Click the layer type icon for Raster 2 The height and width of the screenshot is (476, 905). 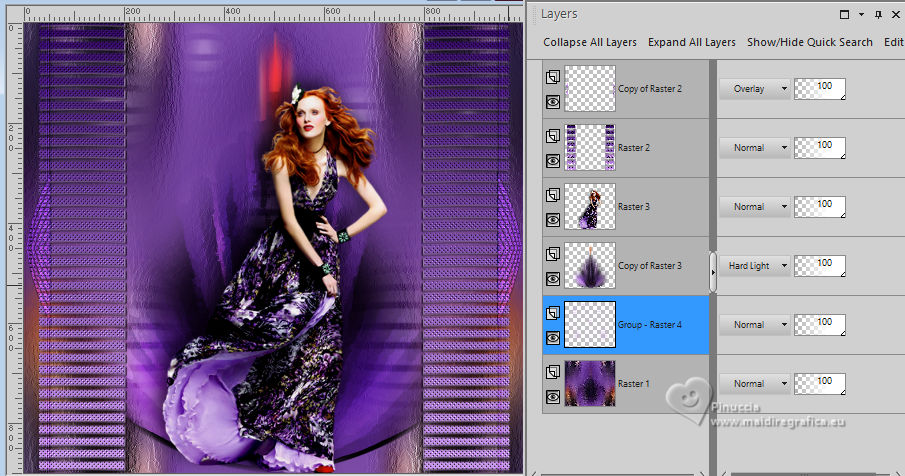[552, 136]
